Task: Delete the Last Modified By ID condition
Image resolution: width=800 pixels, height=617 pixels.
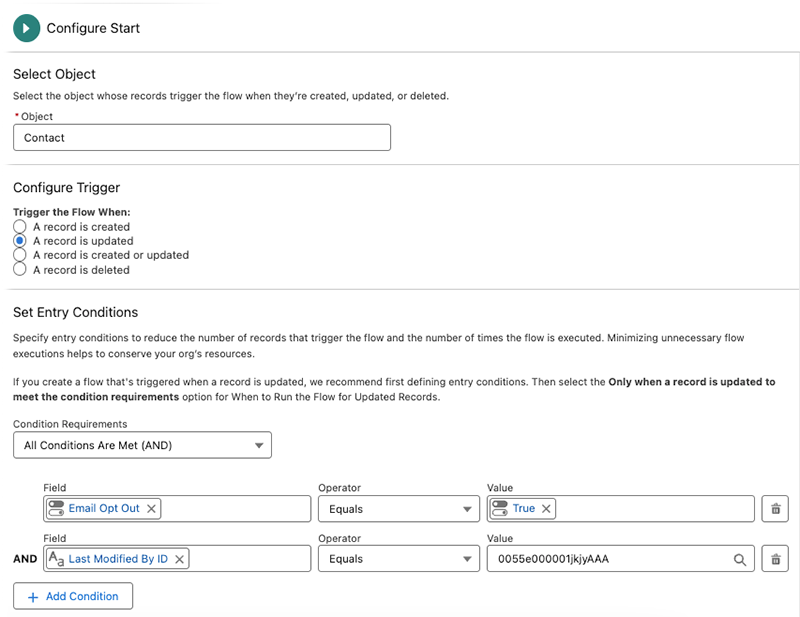Action: coord(774,559)
